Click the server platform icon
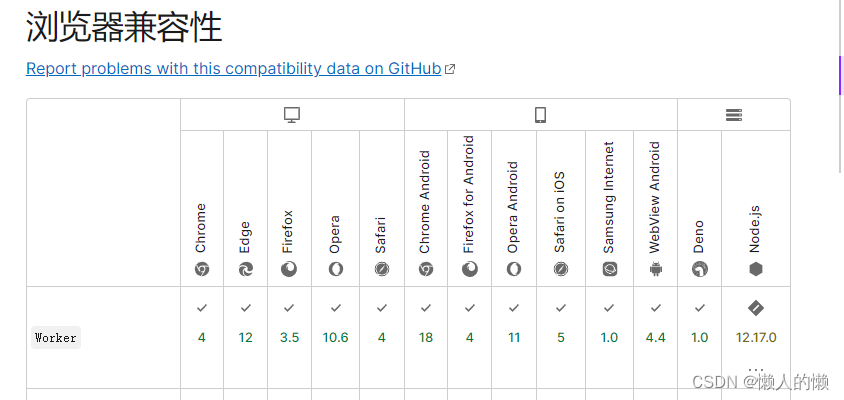The width and height of the screenshot is (844, 400). coord(734,115)
